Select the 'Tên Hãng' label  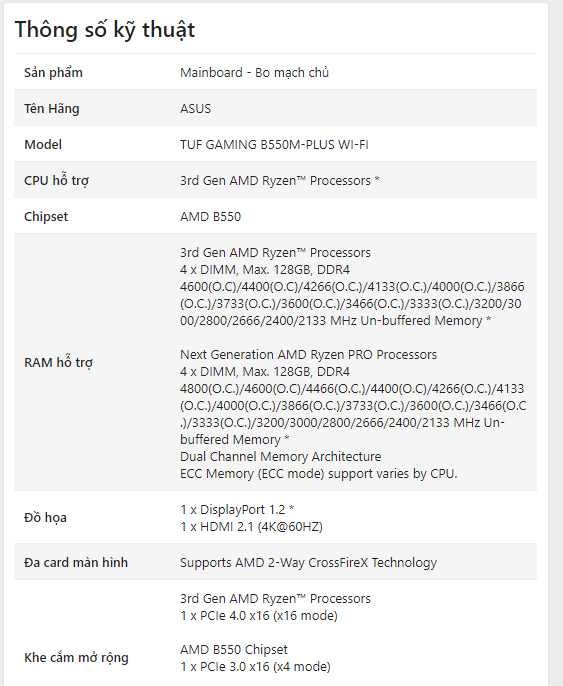(x=52, y=108)
